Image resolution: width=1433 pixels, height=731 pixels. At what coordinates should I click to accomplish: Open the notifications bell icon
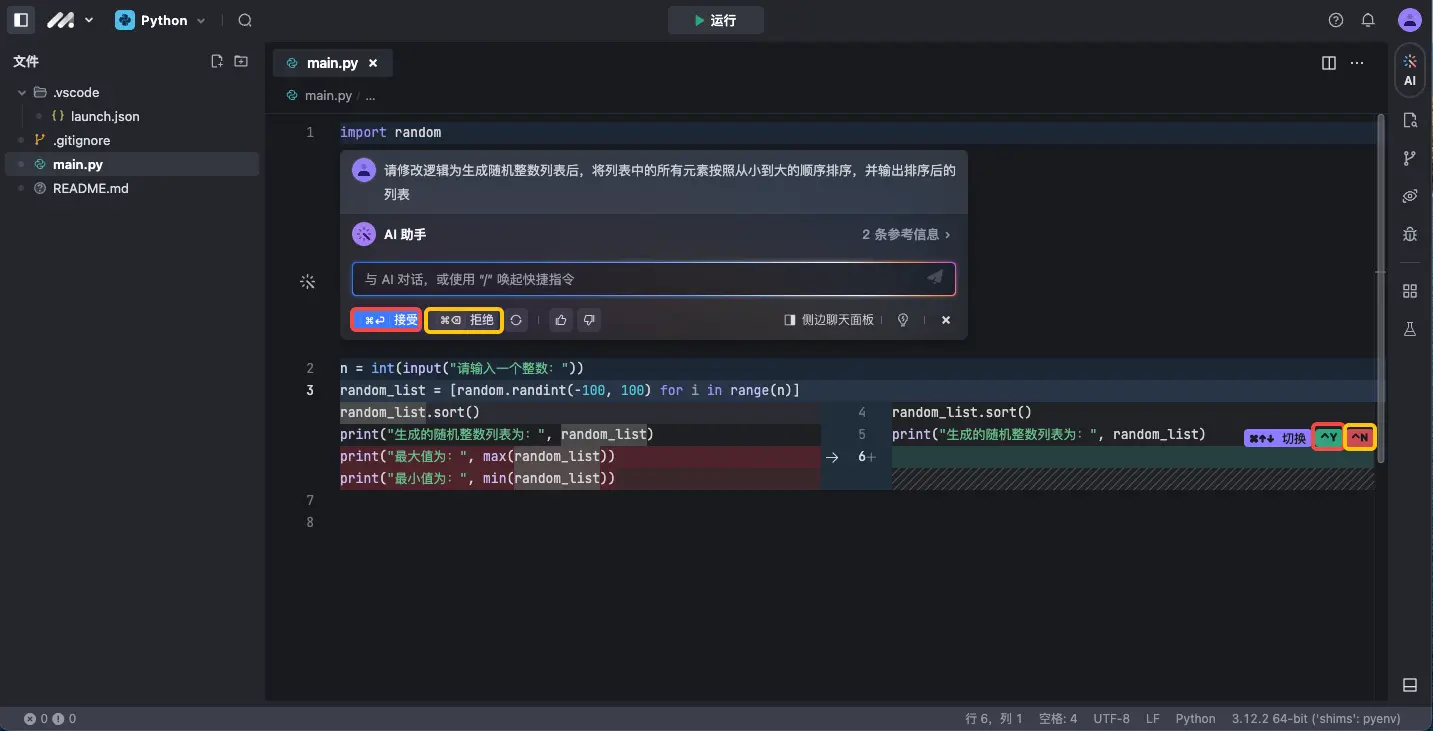point(1368,20)
